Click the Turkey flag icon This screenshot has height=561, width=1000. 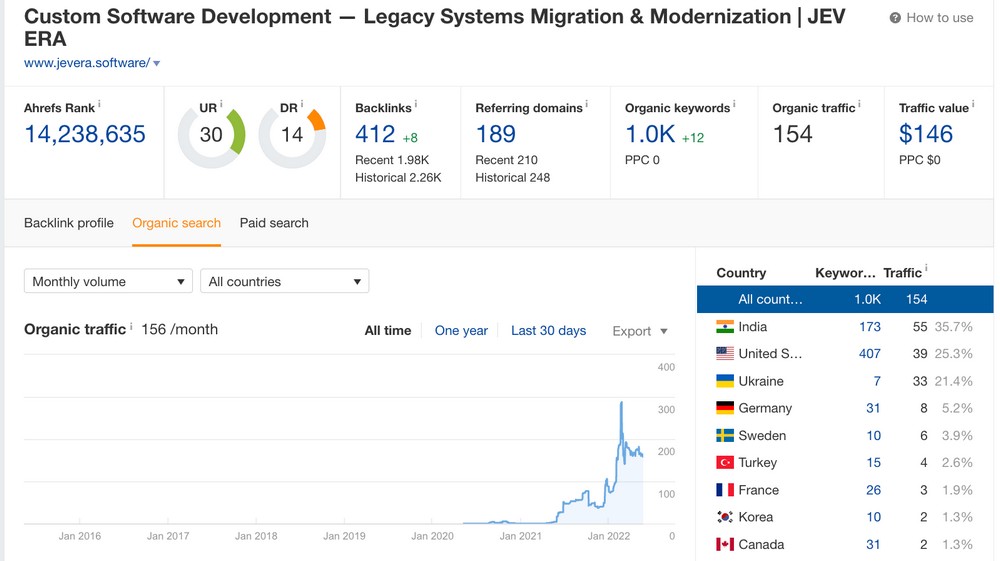[725, 462]
